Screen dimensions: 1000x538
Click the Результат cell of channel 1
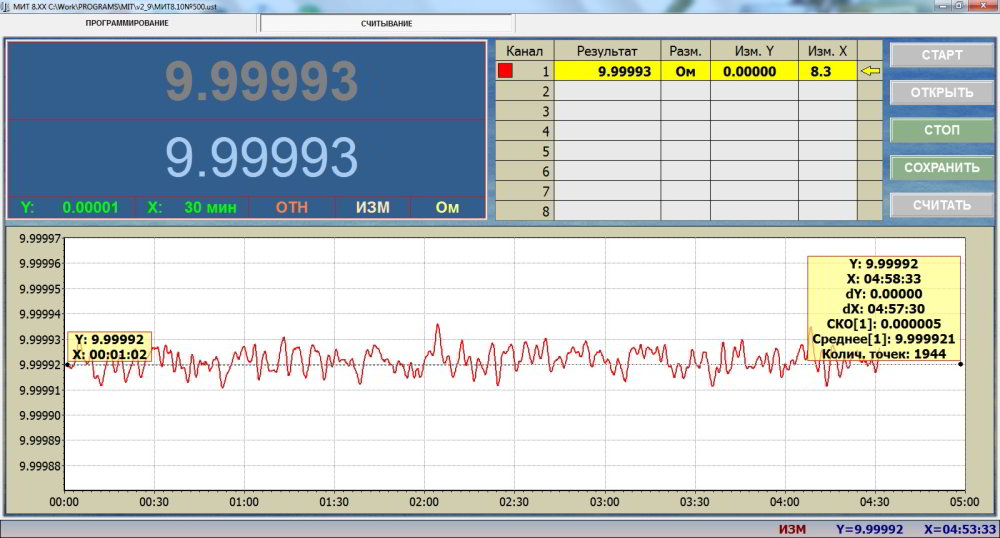pyautogui.click(x=607, y=71)
